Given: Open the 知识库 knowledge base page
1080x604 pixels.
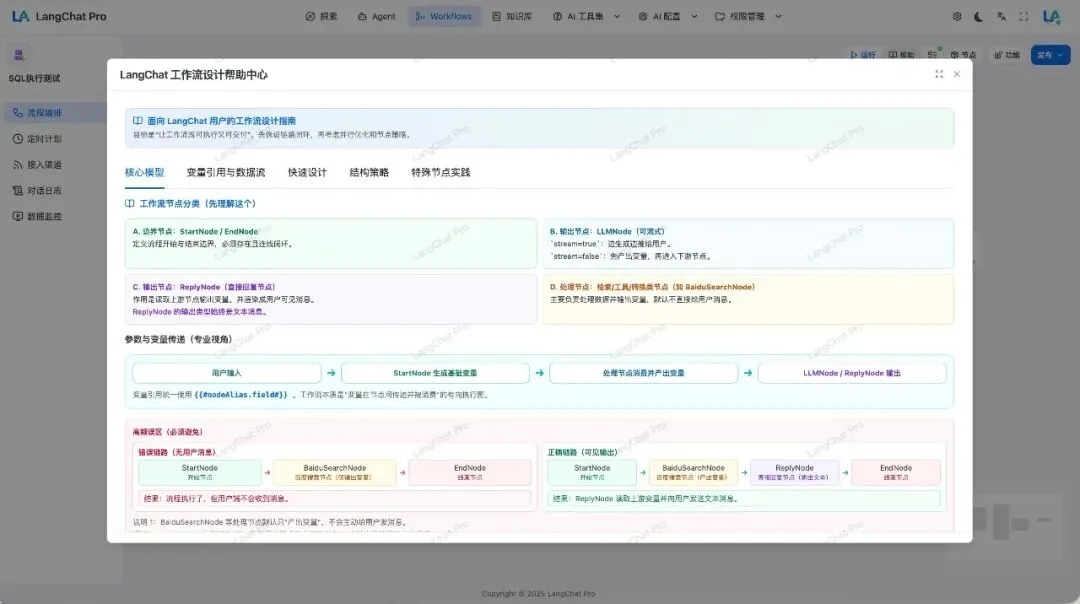Looking at the screenshot, I should coord(512,16).
